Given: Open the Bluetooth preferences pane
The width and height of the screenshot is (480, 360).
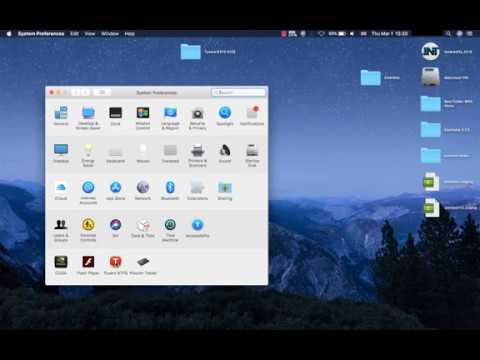Looking at the screenshot, I should coord(170,190).
